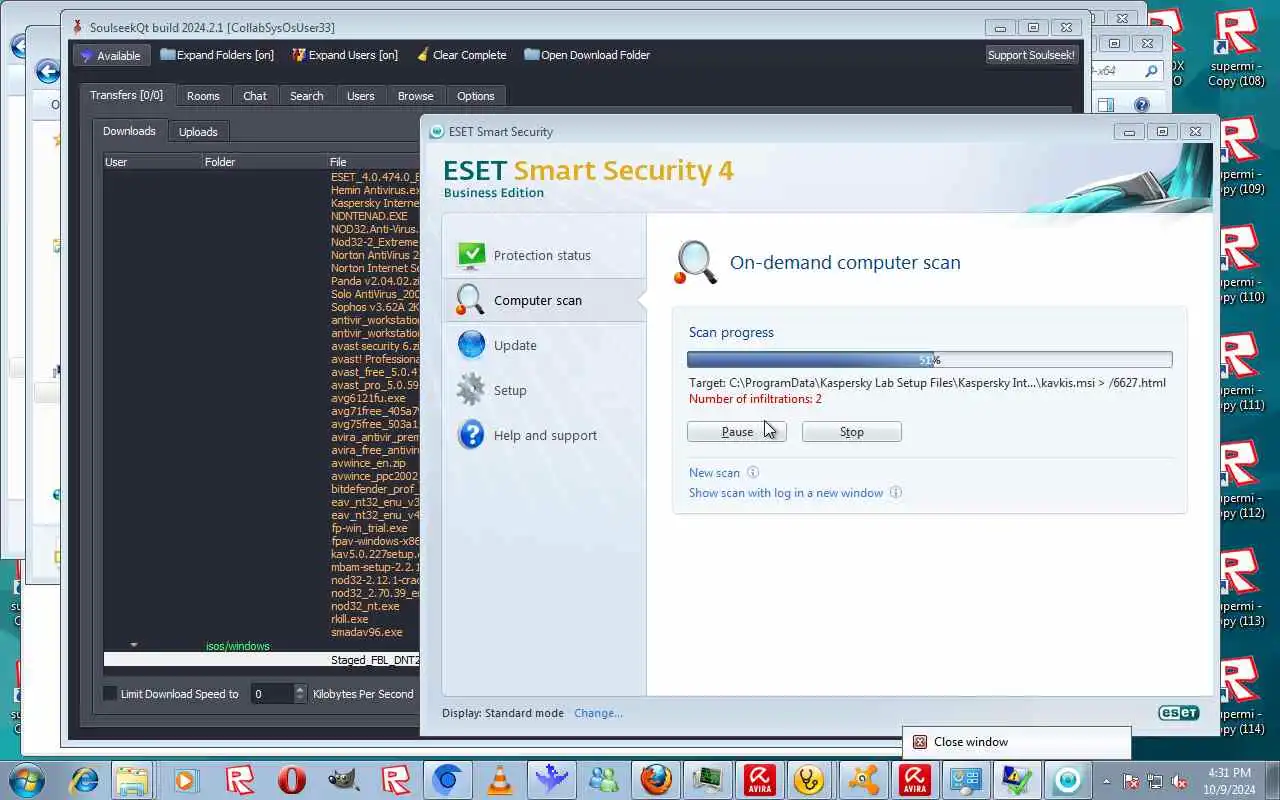The width and height of the screenshot is (1280, 800).
Task: Click the search magnifier in the background window
Action: pyautogui.click(x=1151, y=71)
